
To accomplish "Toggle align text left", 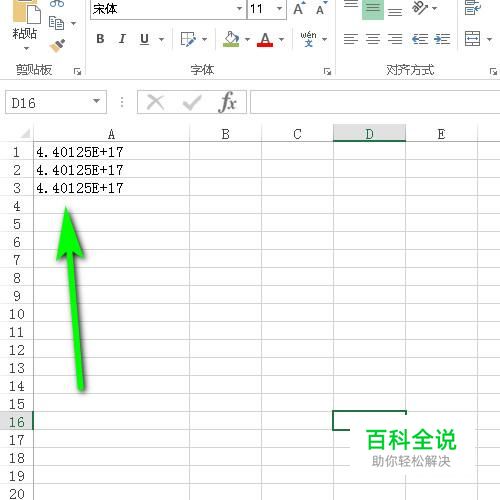I will pyautogui.click(x=351, y=39).
